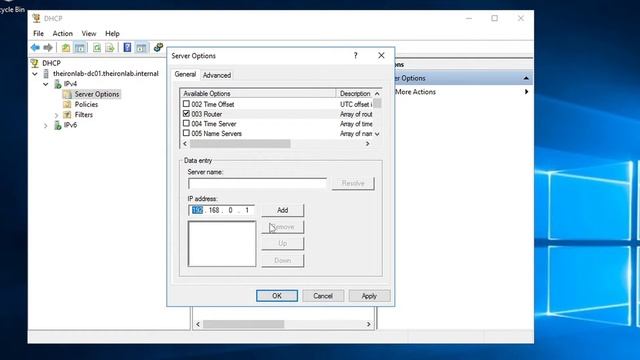
Task: Click the Filters folder icon
Action: tap(67, 115)
